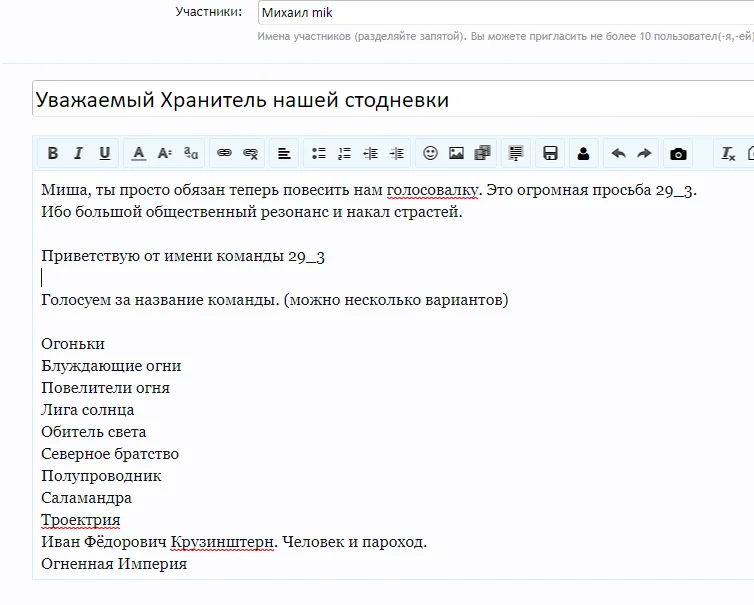Click the outdent icon
The image size is (754, 605).
pos(370,153)
